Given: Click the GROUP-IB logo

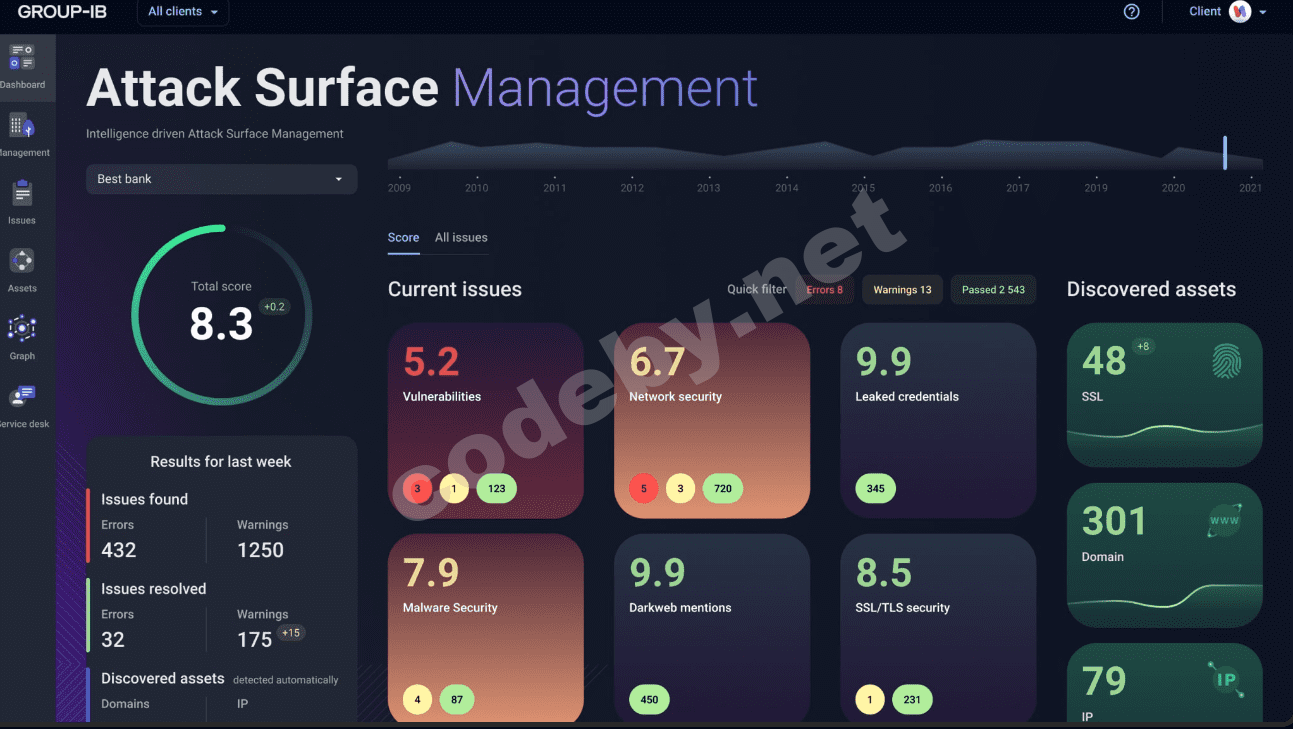Looking at the screenshot, I should [x=62, y=12].
